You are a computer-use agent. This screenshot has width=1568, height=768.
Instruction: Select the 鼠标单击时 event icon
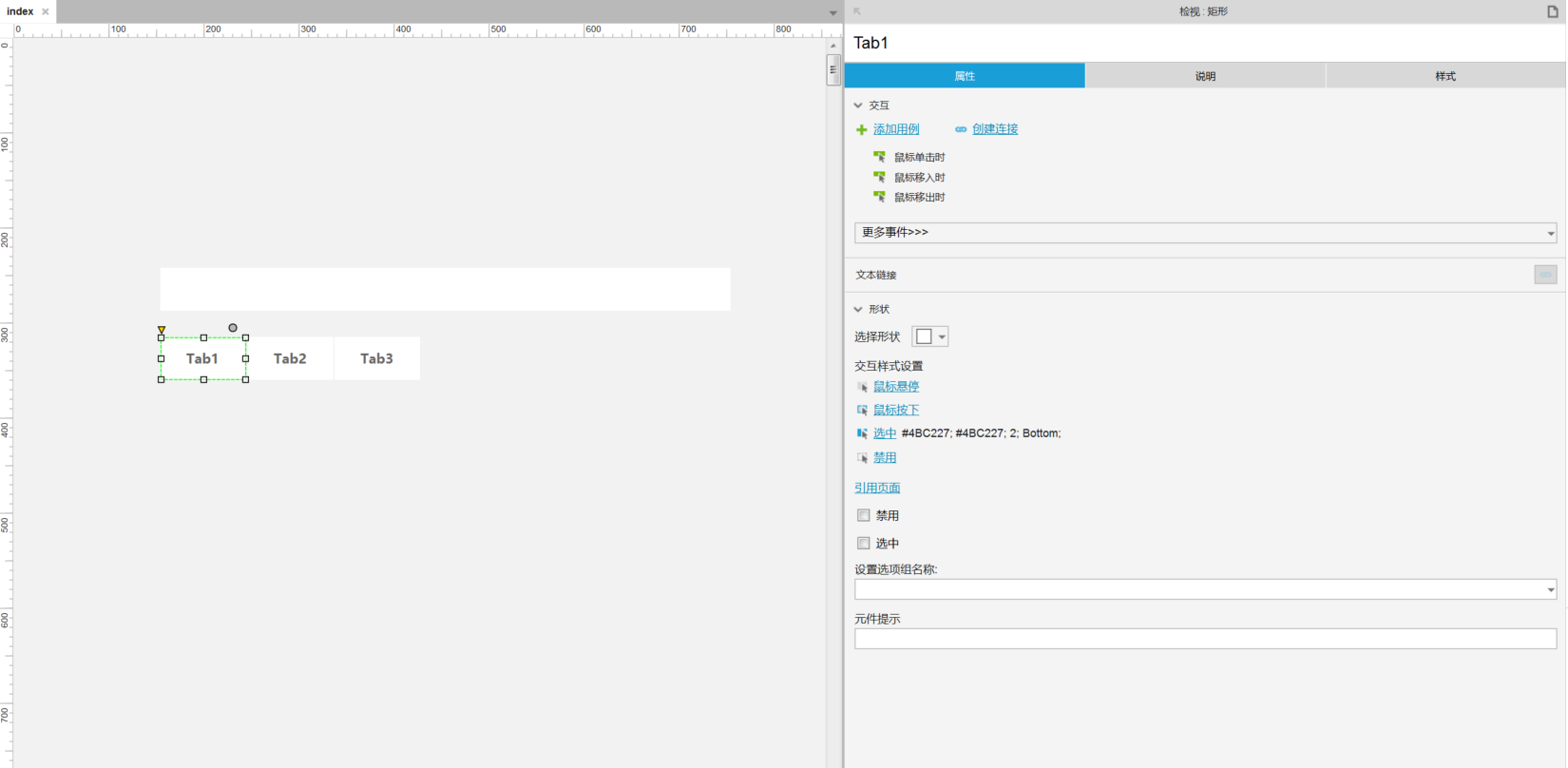coord(880,157)
